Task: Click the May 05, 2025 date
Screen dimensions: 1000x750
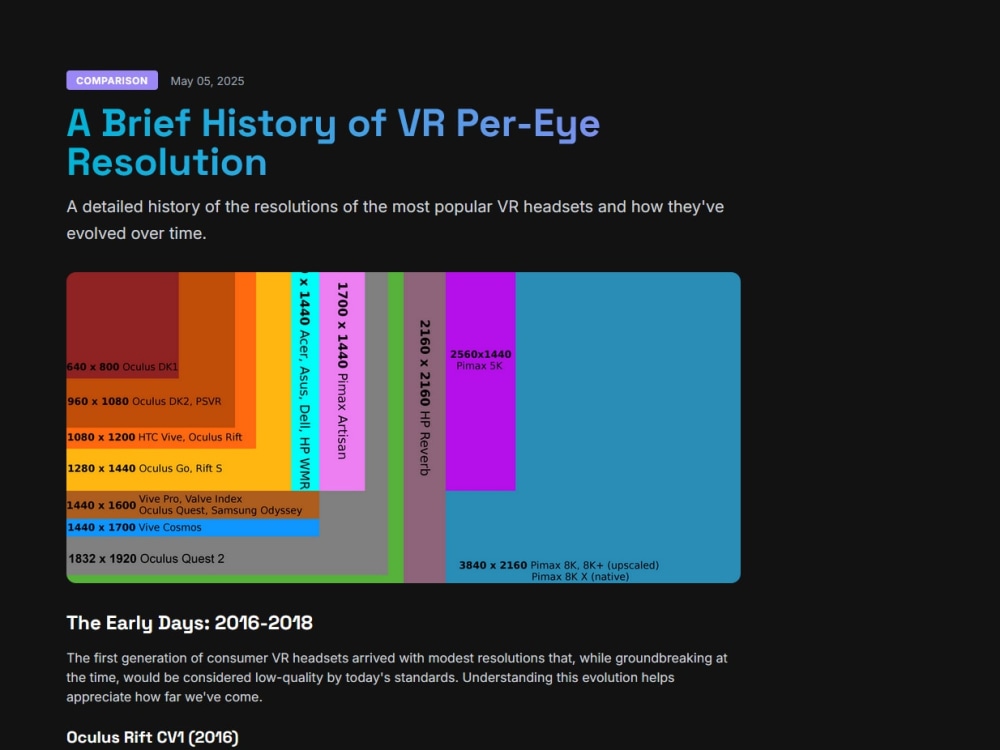Action: (207, 81)
